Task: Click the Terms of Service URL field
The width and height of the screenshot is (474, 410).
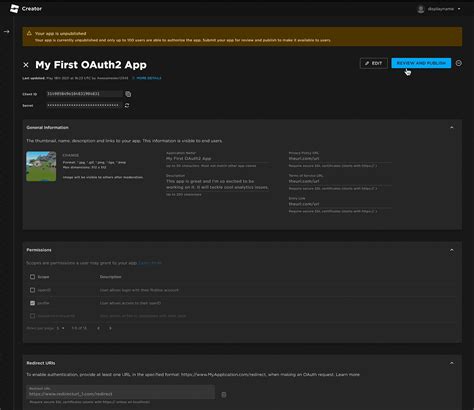Action: click(340, 181)
